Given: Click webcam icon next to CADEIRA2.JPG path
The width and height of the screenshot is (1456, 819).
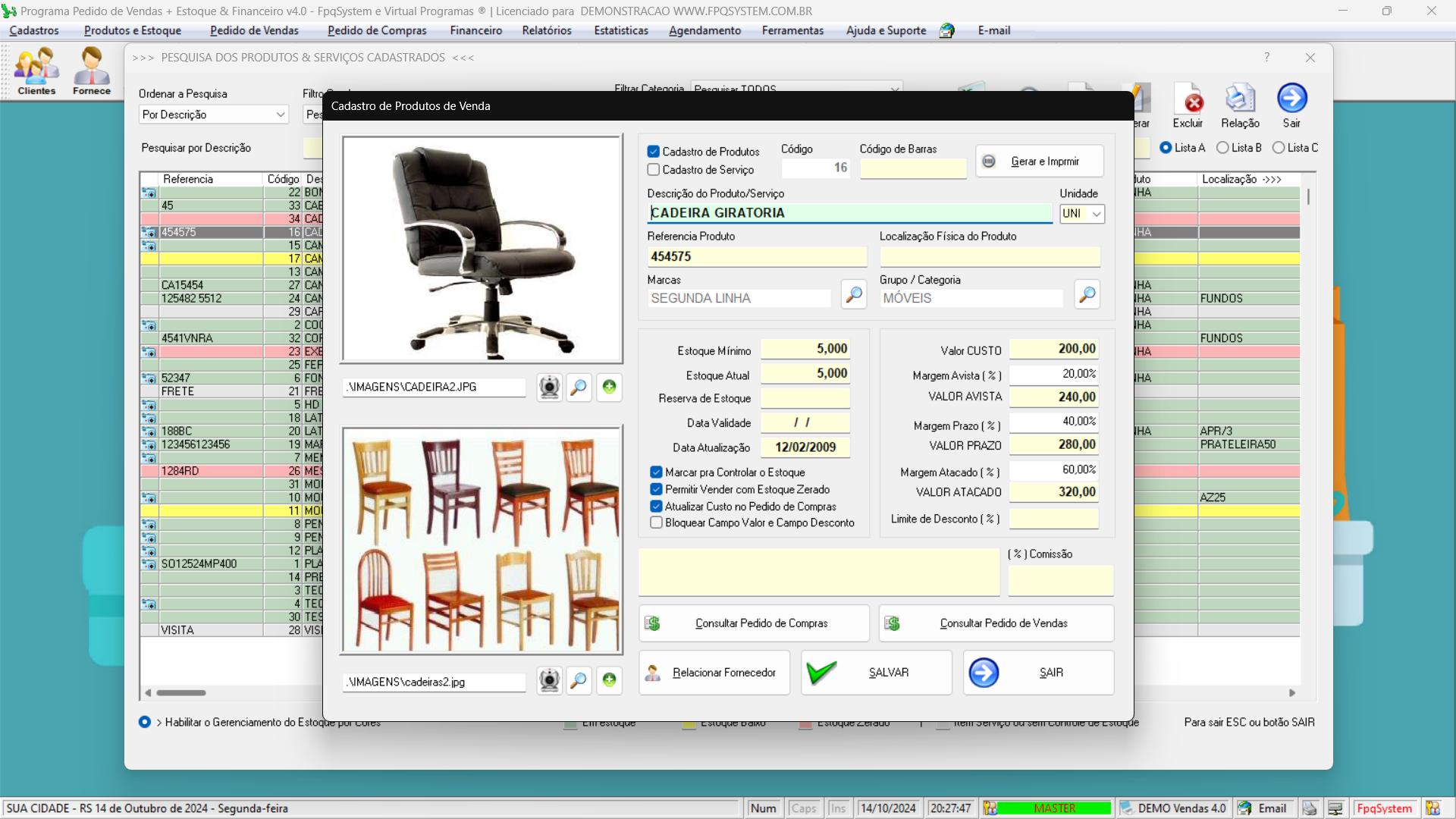Looking at the screenshot, I should coord(549,387).
